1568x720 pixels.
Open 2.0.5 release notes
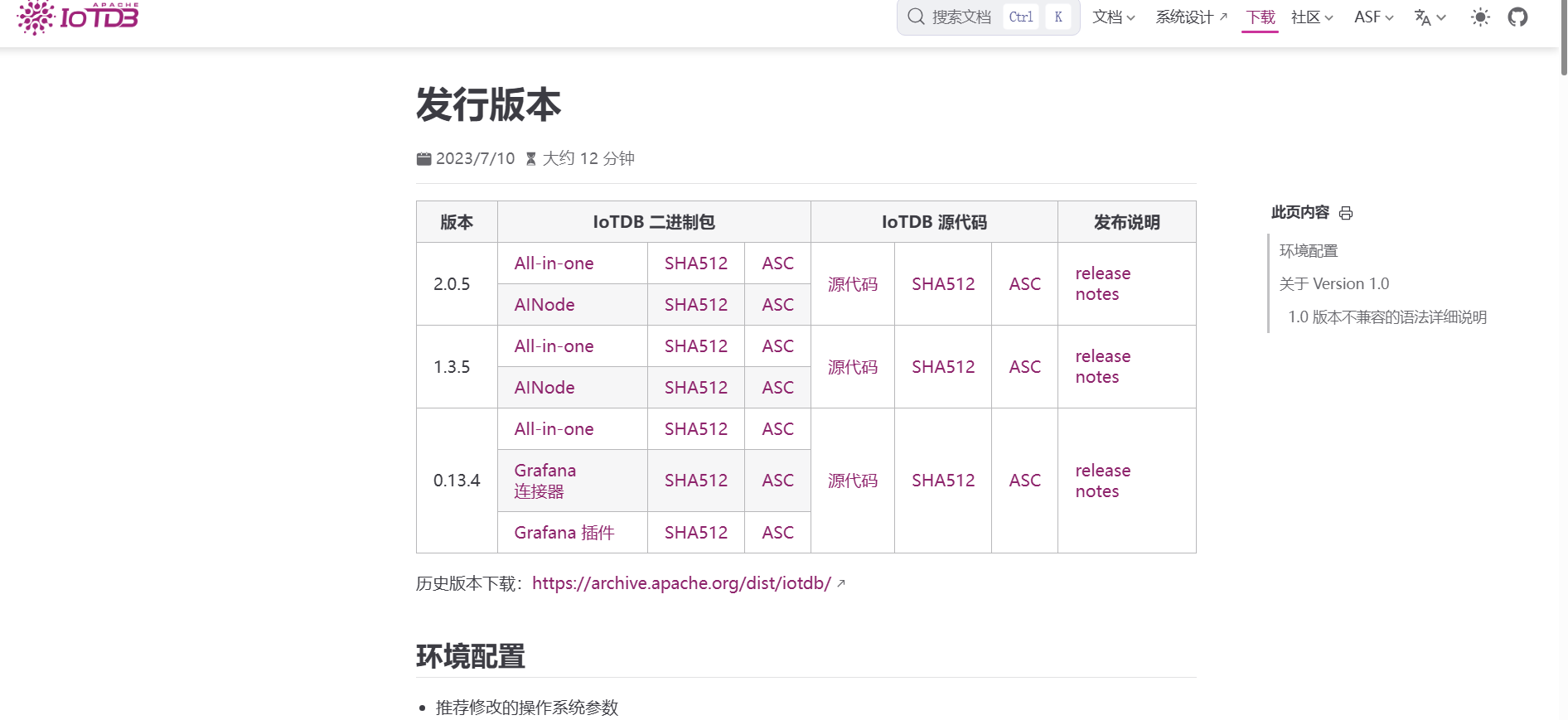(x=1102, y=284)
